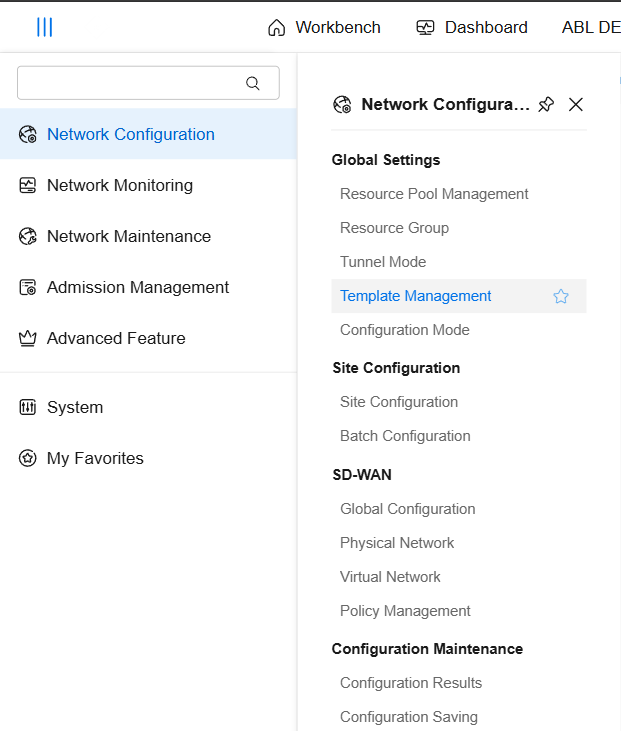Select Configuration Results entry
The width and height of the screenshot is (621, 731).
coord(411,683)
